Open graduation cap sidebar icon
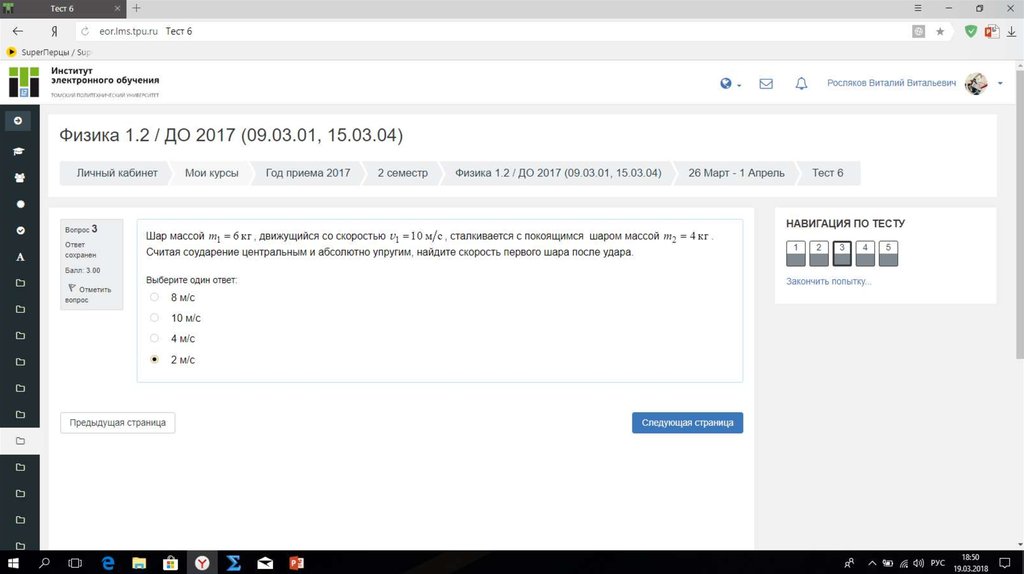1024x574 pixels. (19, 151)
